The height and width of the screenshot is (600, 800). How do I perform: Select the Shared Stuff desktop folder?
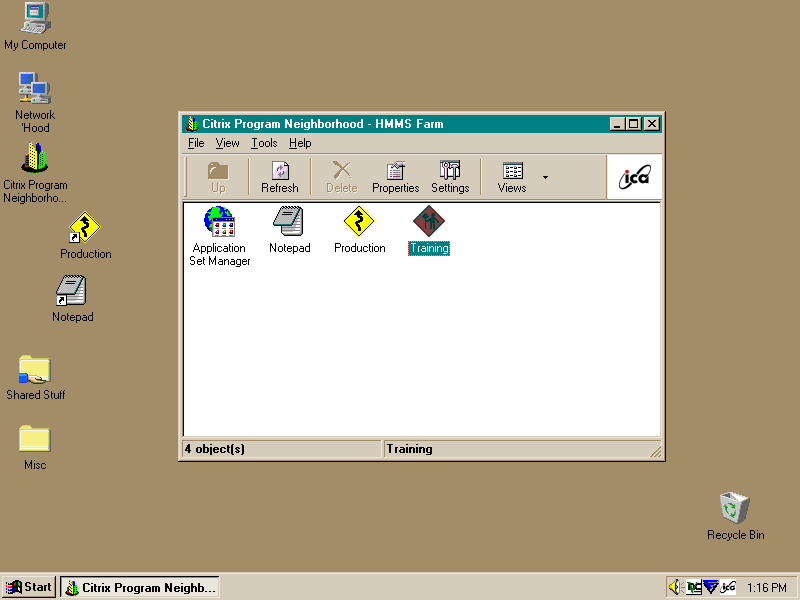click(35, 378)
